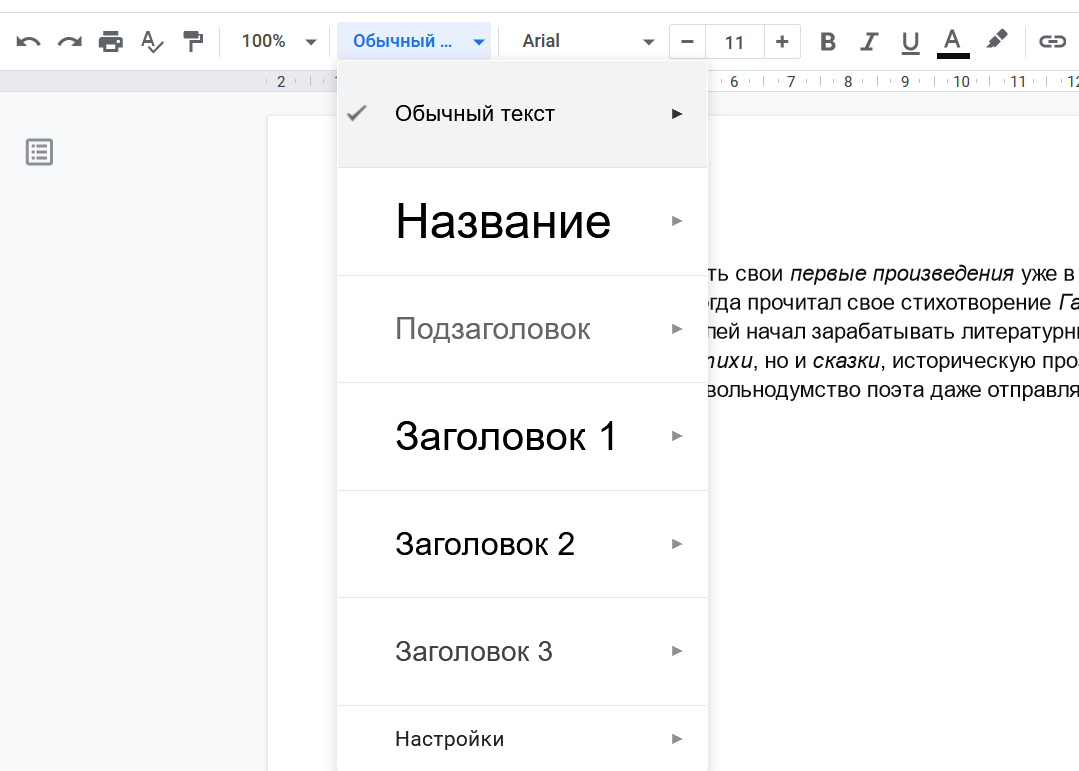The width and height of the screenshot is (1079, 771).
Task: Toggle italic formatting
Action: pos(869,41)
